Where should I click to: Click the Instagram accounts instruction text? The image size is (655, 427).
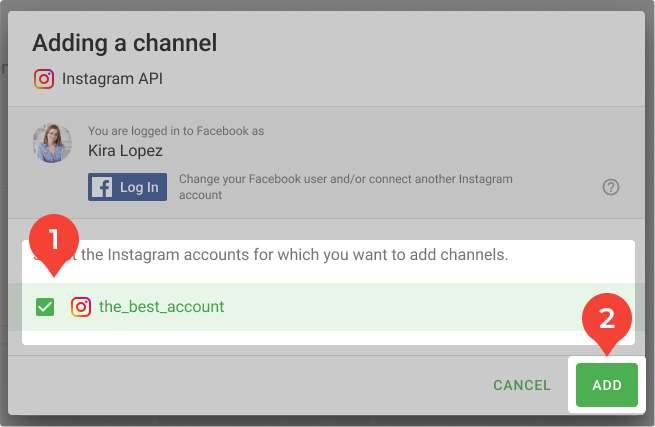(271, 255)
